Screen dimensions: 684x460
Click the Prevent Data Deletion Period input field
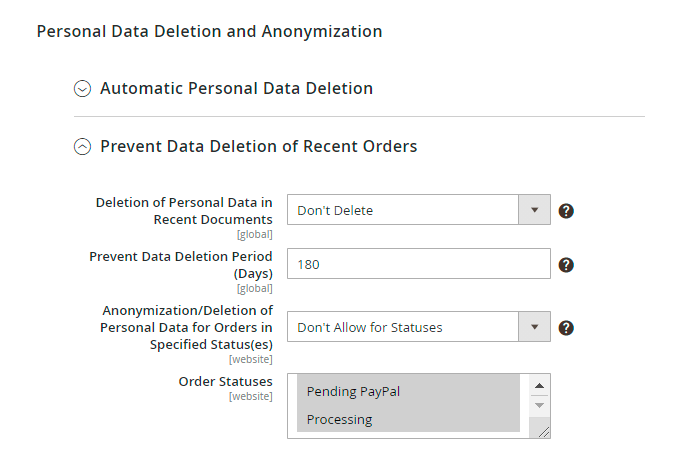point(419,265)
